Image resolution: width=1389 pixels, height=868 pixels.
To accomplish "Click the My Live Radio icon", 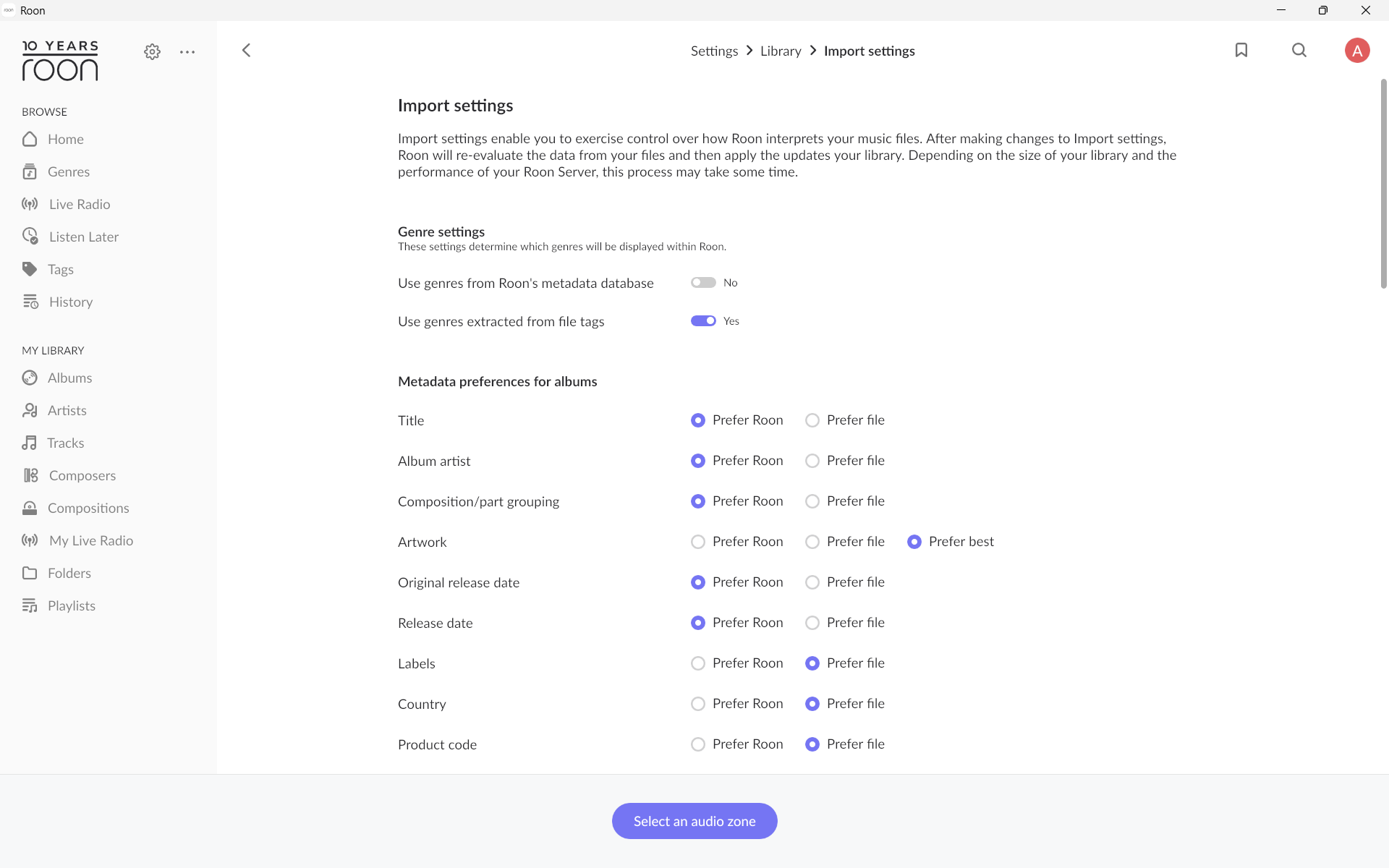I will pyautogui.click(x=30, y=540).
